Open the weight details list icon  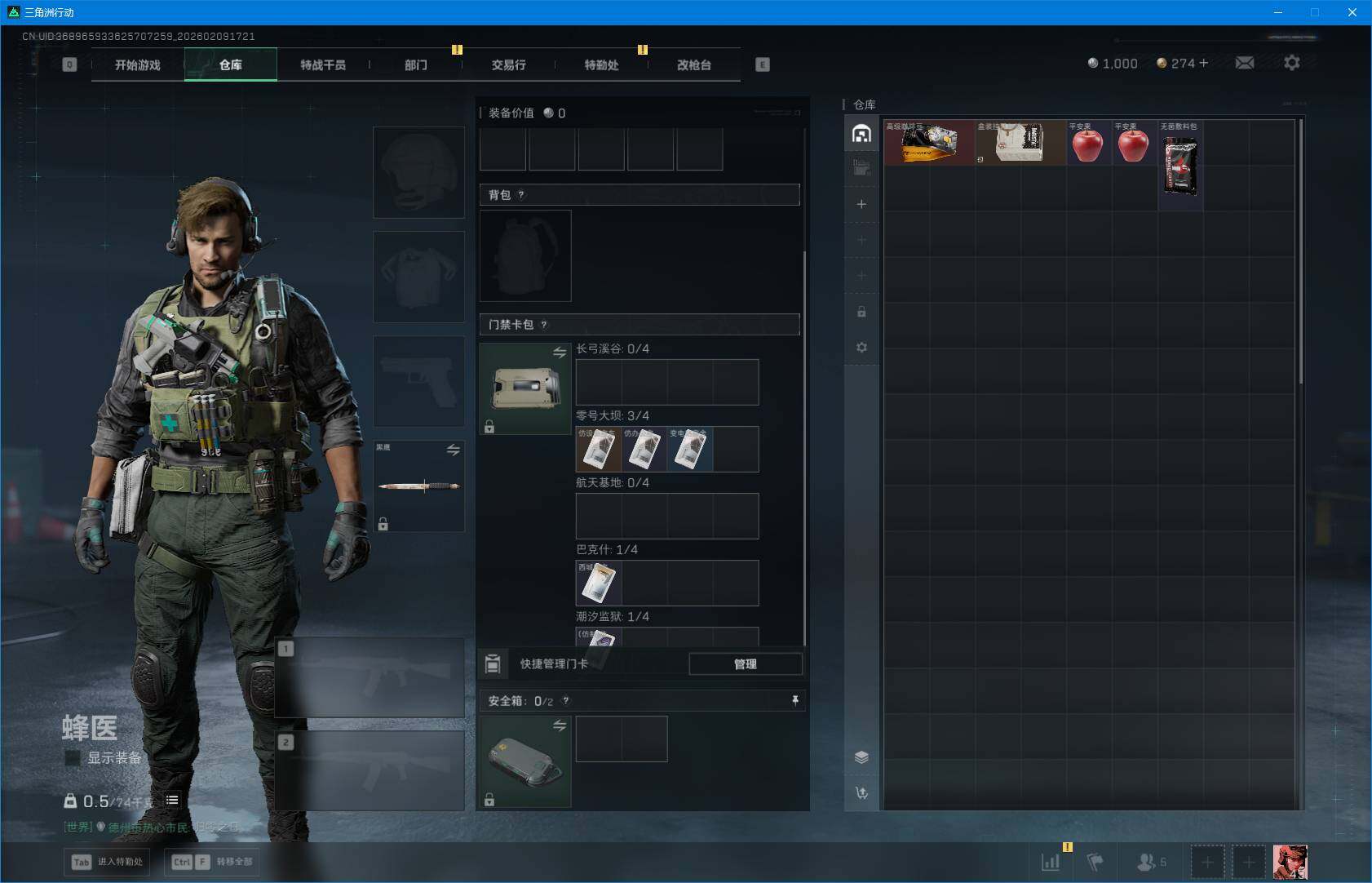(x=172, y=801)
